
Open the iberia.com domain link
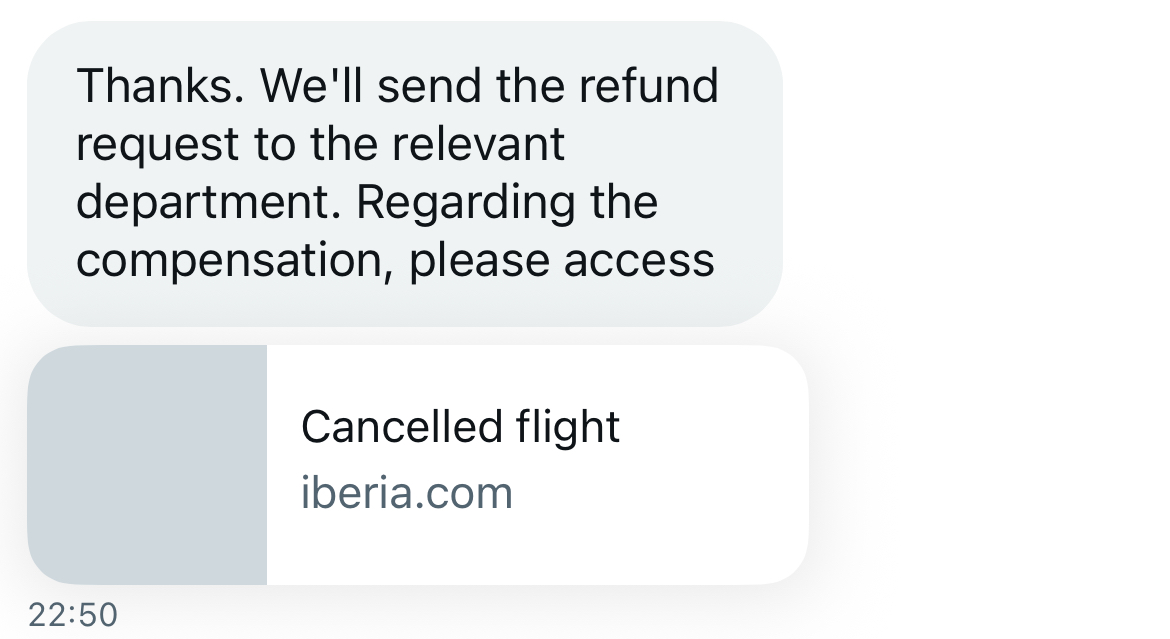(x=407, y=493)
